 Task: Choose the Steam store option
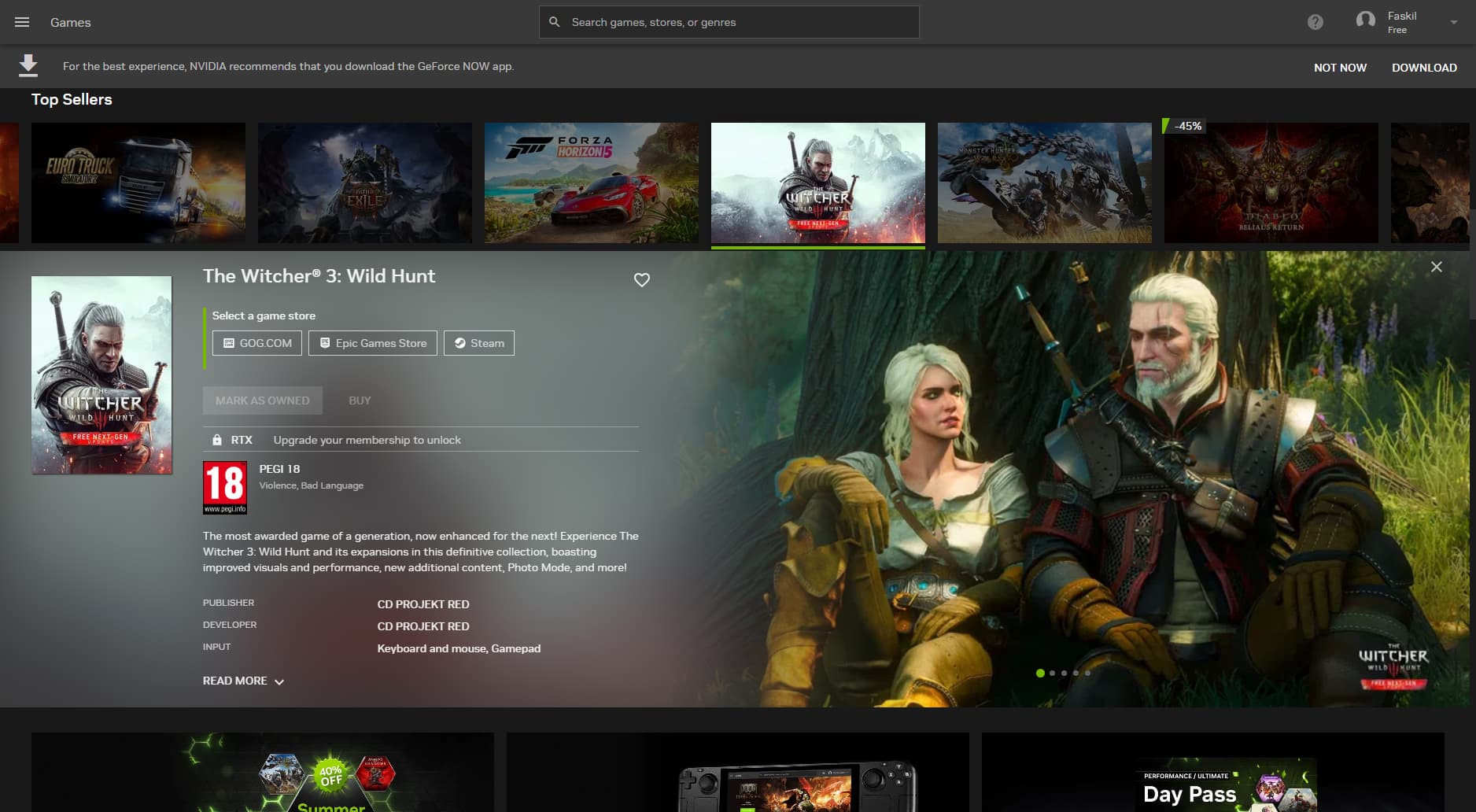tap(479, 343)
